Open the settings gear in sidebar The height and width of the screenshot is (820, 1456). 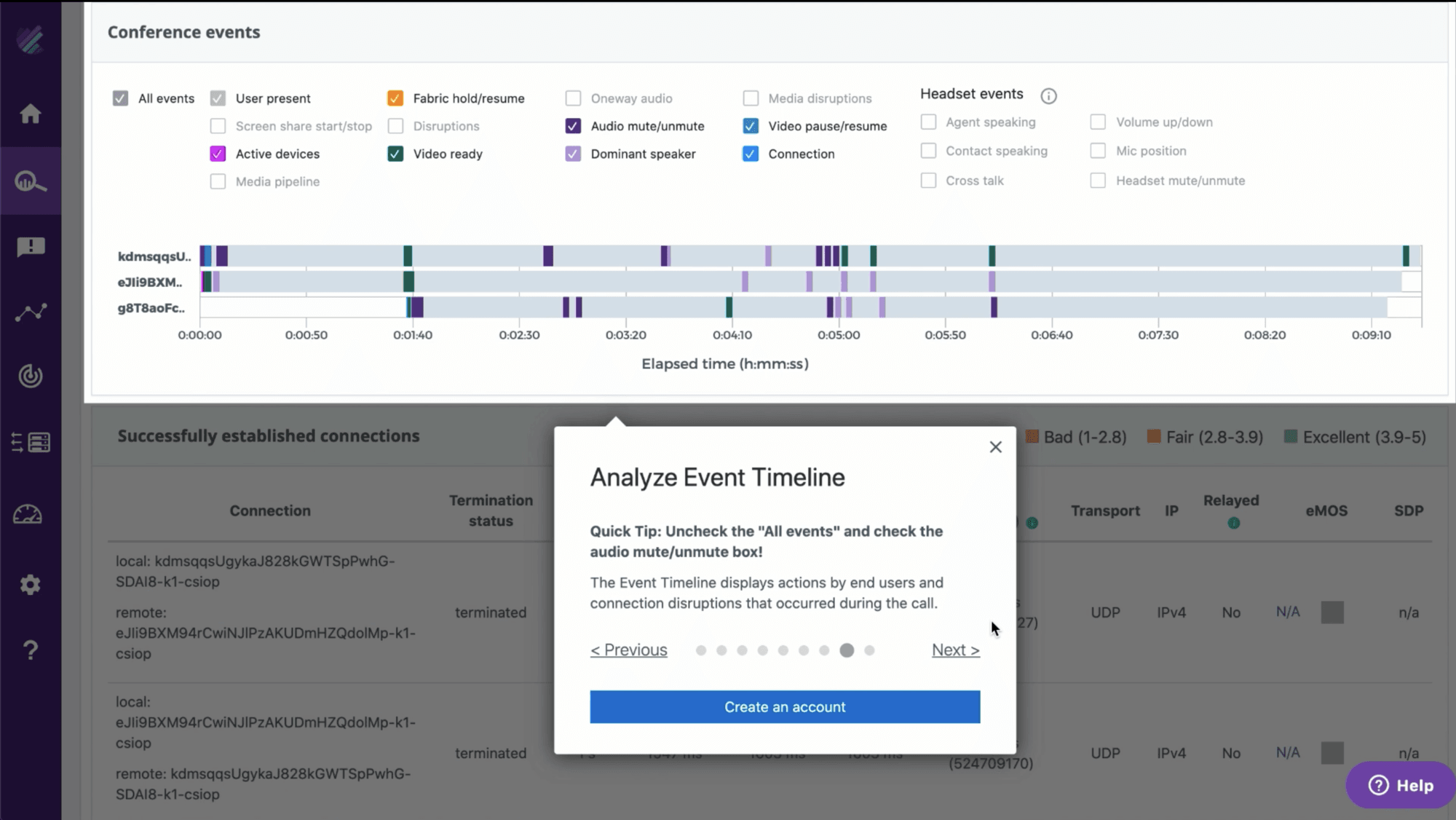click(x=31, y=585)
